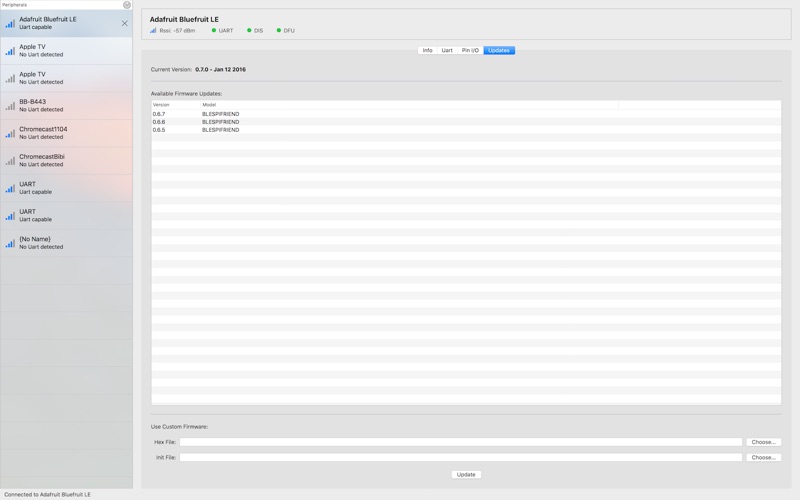Select BB-B443 peripheral

pos(66,106)
